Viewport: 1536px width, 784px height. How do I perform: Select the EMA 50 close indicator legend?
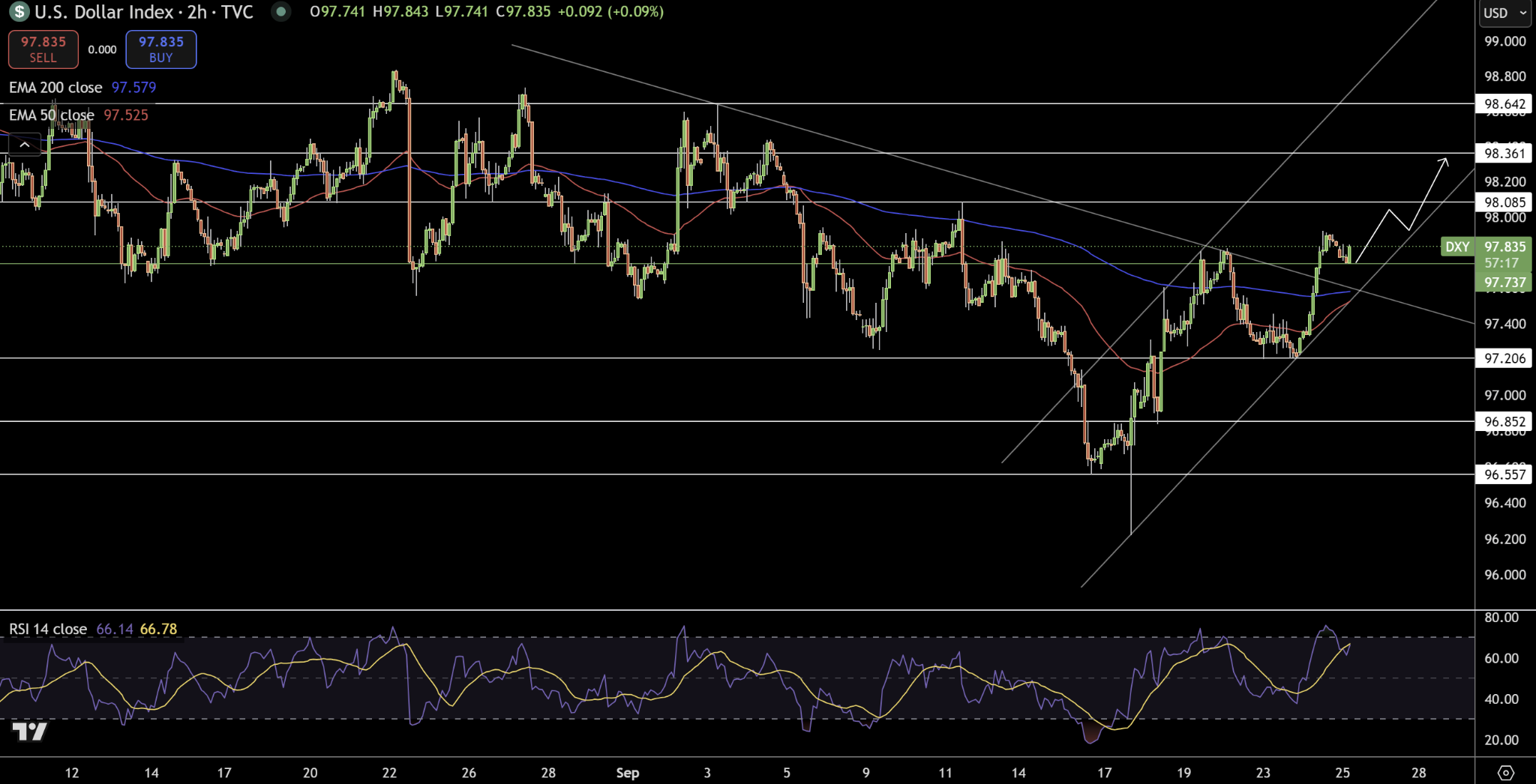[51, 115]
